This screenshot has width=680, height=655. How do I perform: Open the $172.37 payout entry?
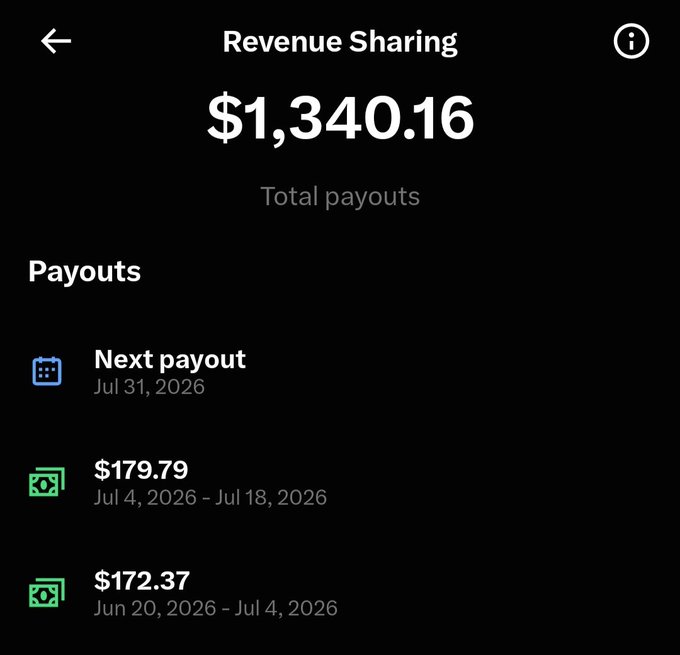(x=340, y=593)
